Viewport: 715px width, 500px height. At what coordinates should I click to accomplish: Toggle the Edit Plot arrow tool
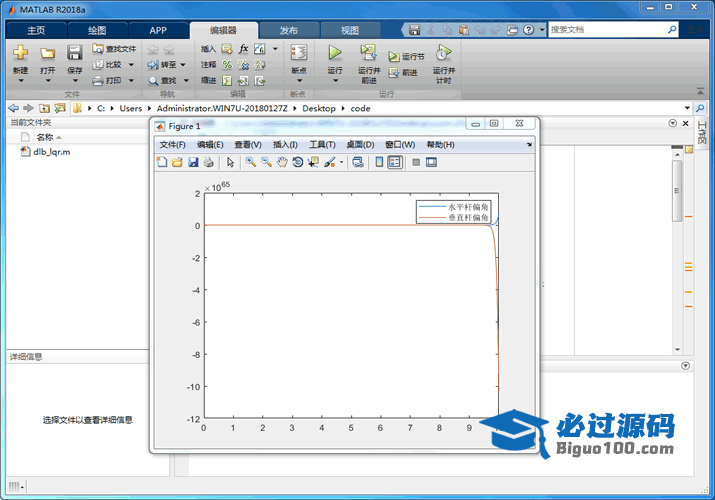click(230, 162)
